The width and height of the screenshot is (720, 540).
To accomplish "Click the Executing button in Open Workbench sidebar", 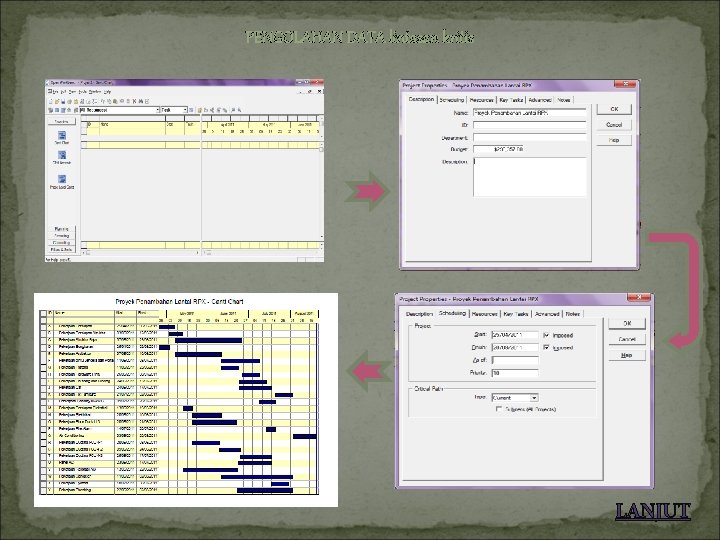I will tap(62, 236).
